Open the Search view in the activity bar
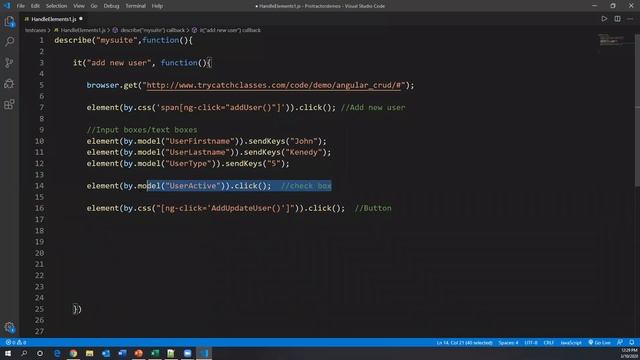 (x=9, y=42)
